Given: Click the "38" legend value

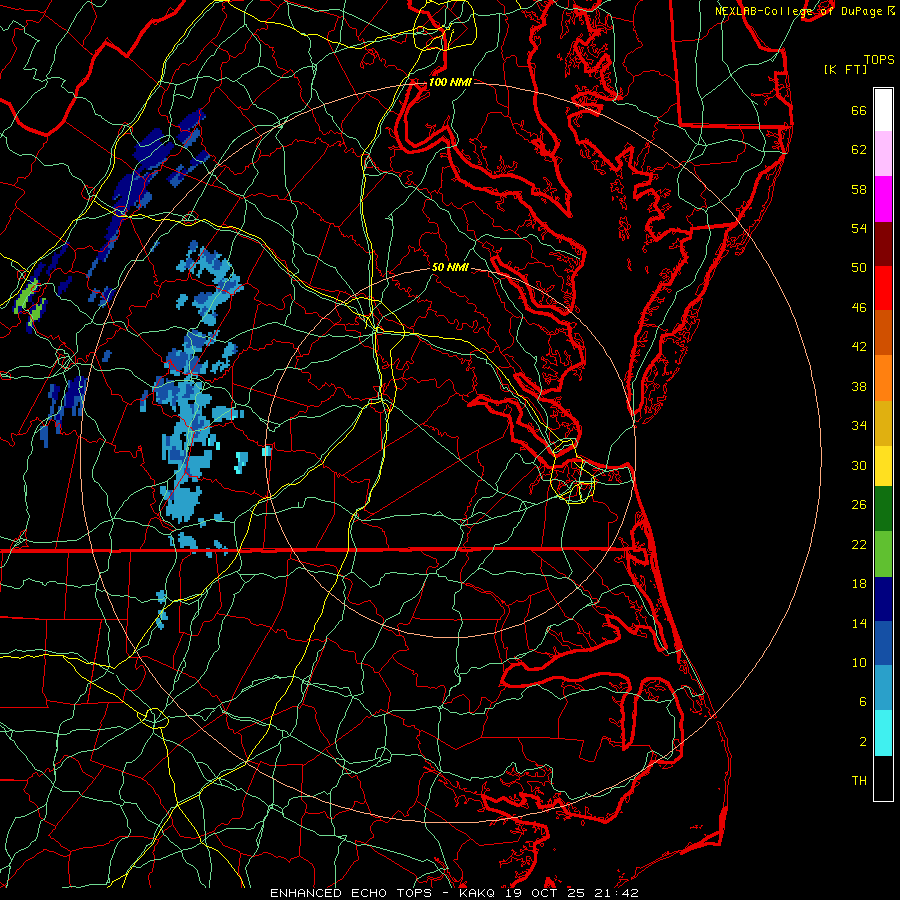Looking at the screenshot, I should tap(859, 387).
